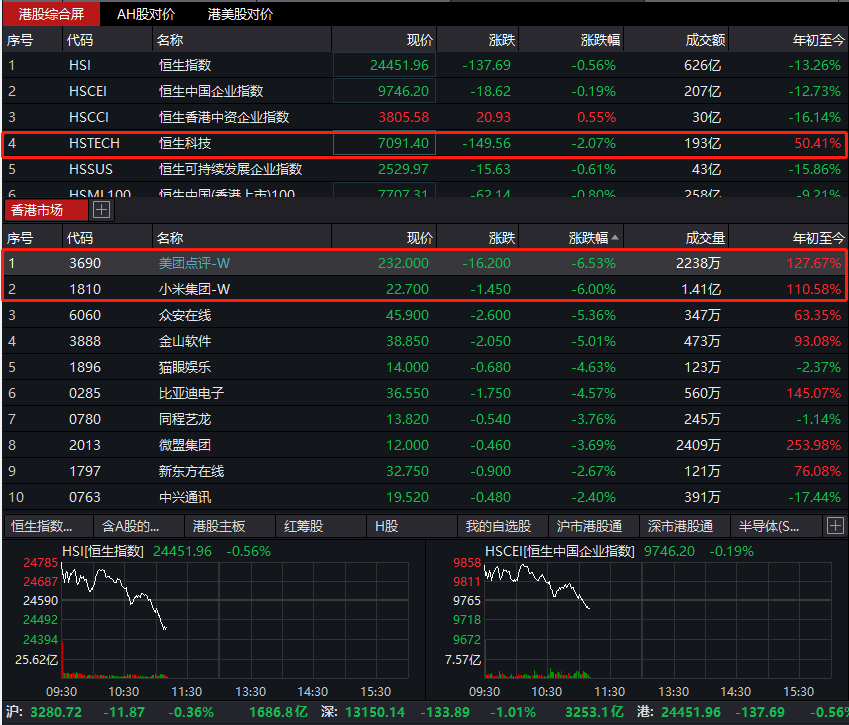
Task: Open the 深市港股通 tab
Action: click(x=684, y=526)
